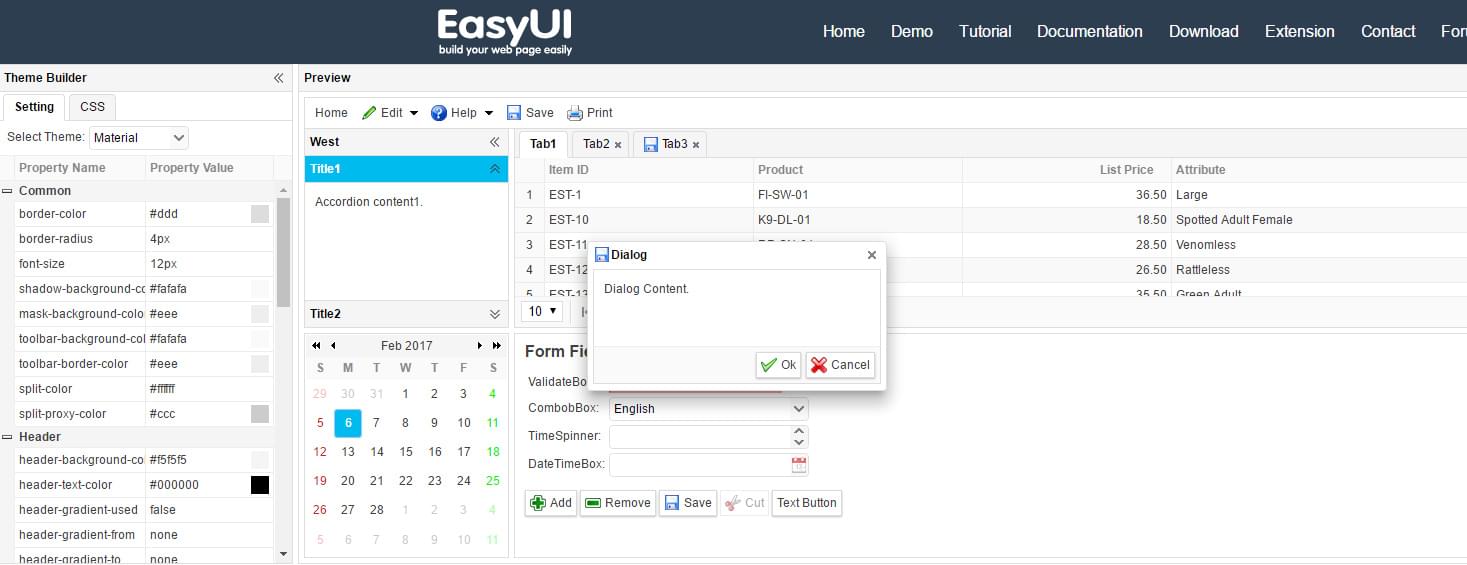Click inside the TimeSpinner input field
The image size is (1467, 565).
coord(699,437)
